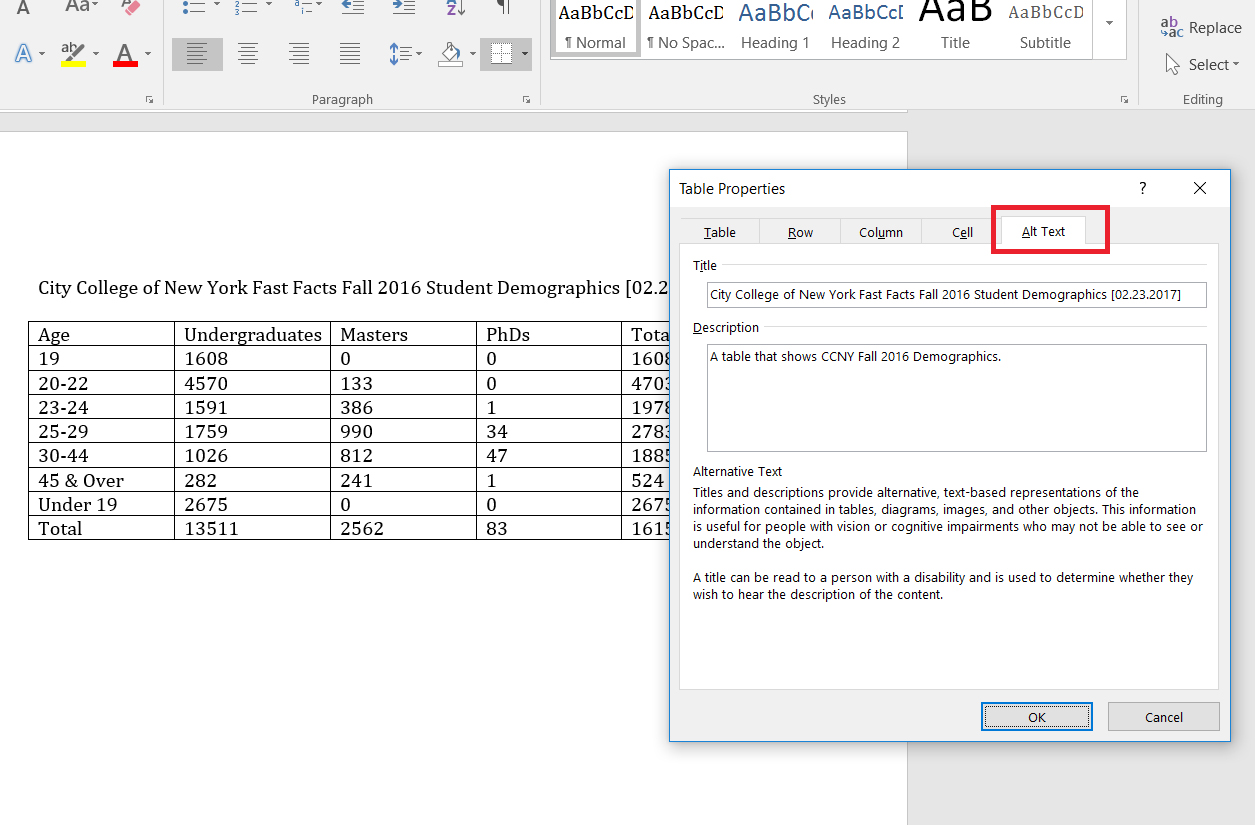Viewport: 1255px width, 825px height.
Task: Apply the Subtitle style
Action: click(x=1045, y=27)
